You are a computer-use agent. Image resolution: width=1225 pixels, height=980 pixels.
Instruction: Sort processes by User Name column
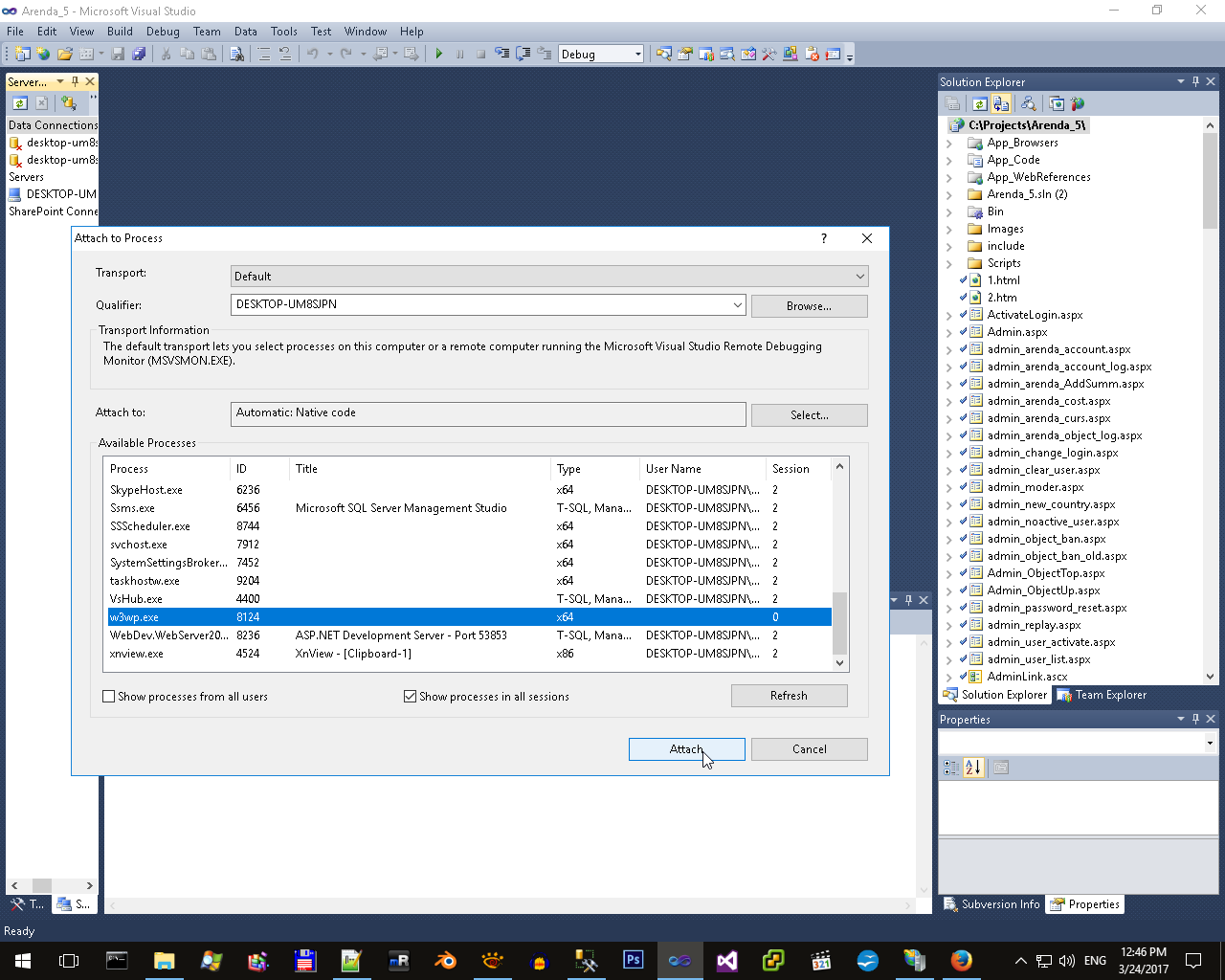point(702,469)
